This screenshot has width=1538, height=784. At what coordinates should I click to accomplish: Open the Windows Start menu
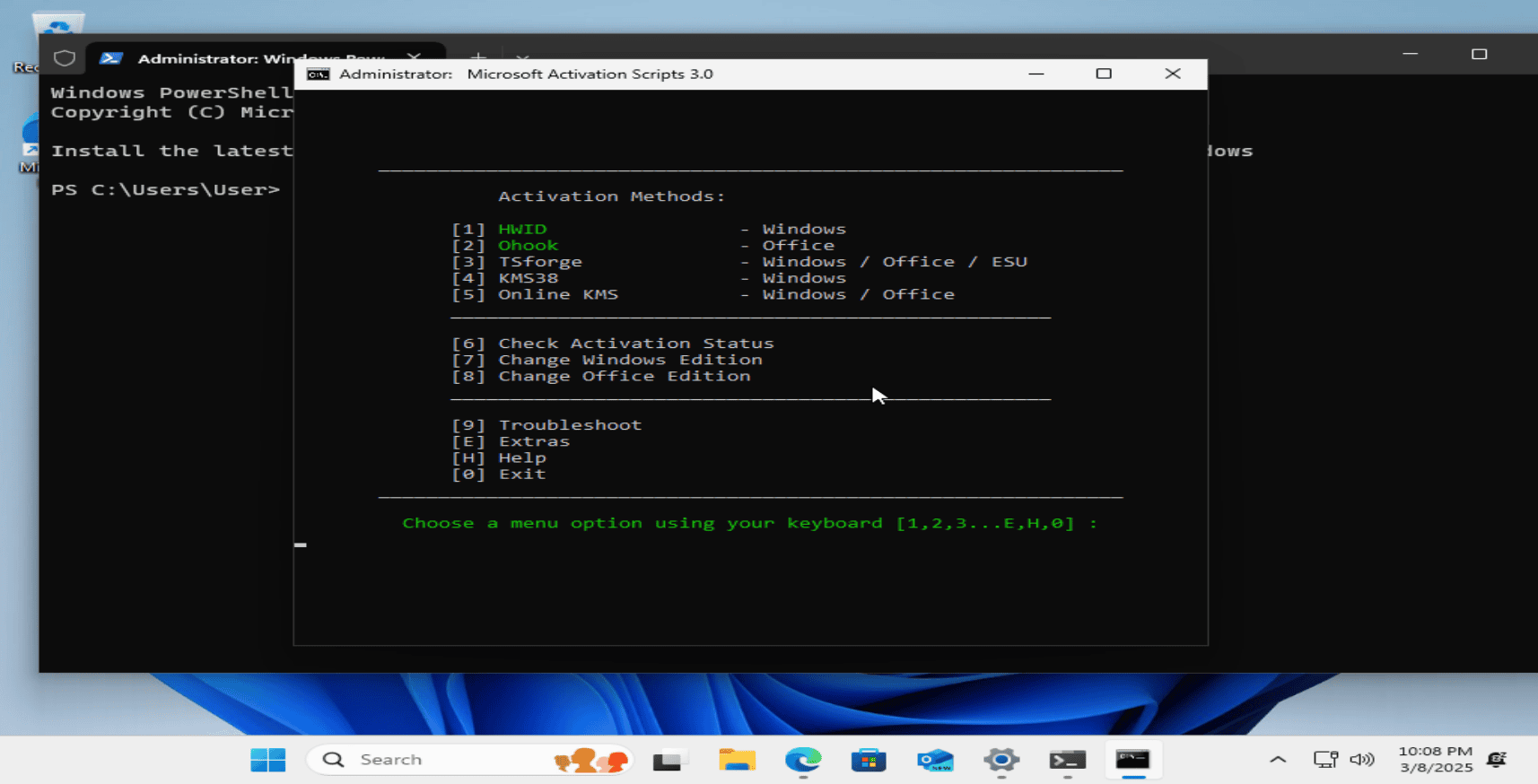267,760
